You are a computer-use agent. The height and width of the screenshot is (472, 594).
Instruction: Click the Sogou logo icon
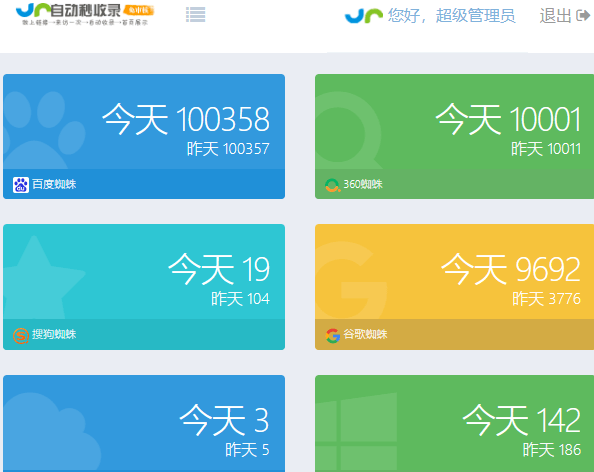21,335
